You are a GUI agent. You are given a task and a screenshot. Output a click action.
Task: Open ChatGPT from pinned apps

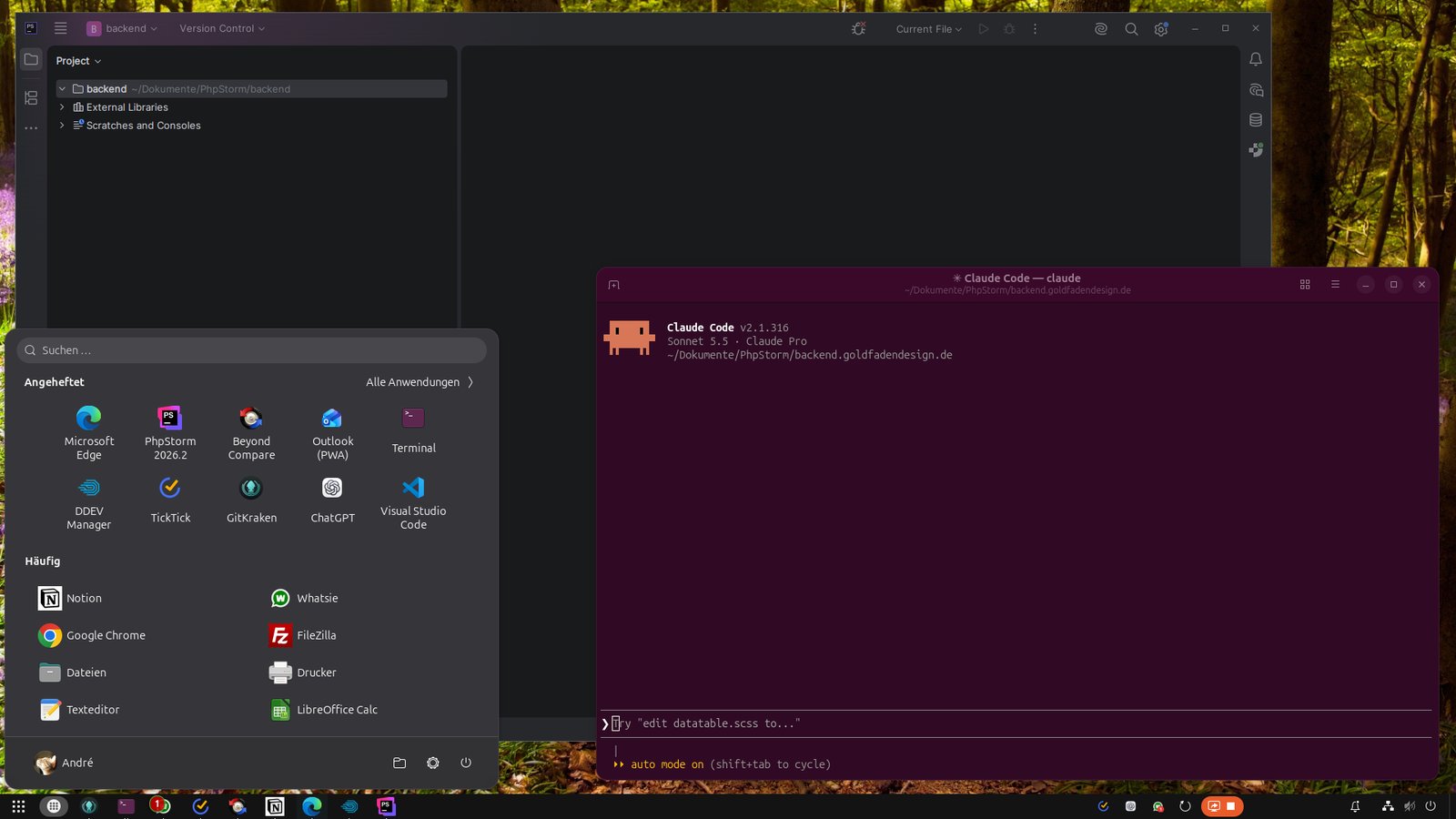[x=332, y=500]
